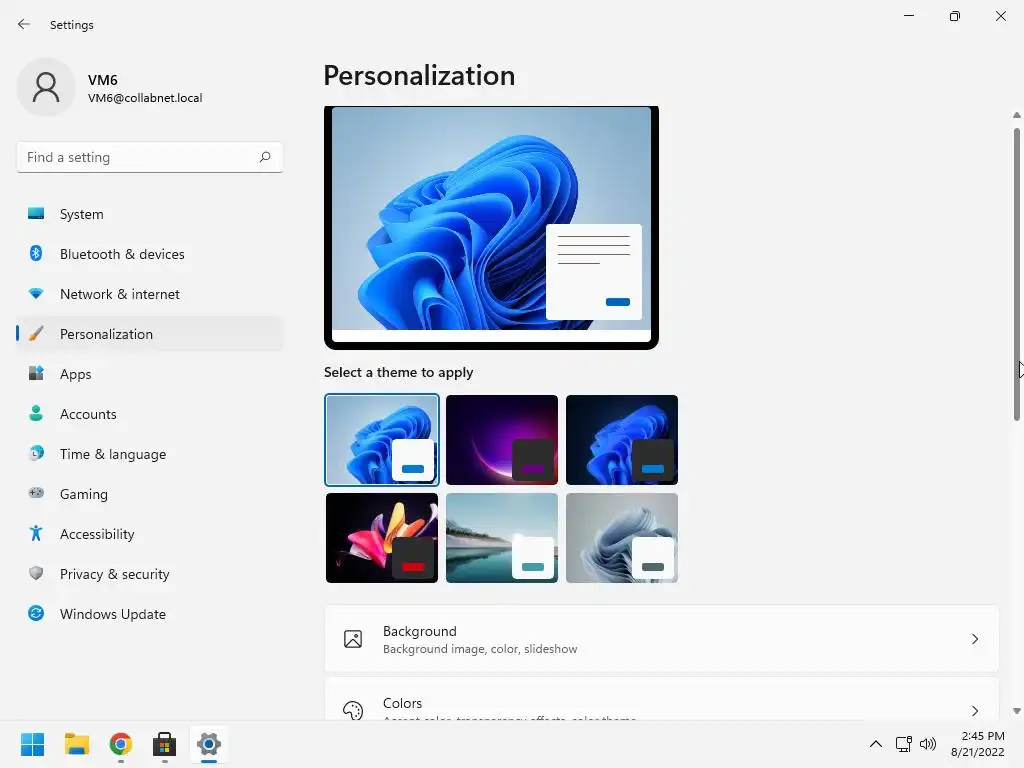Click VM6@collabnet.local email text
This screenshot has height=768, width=1024.
[145, 98]
